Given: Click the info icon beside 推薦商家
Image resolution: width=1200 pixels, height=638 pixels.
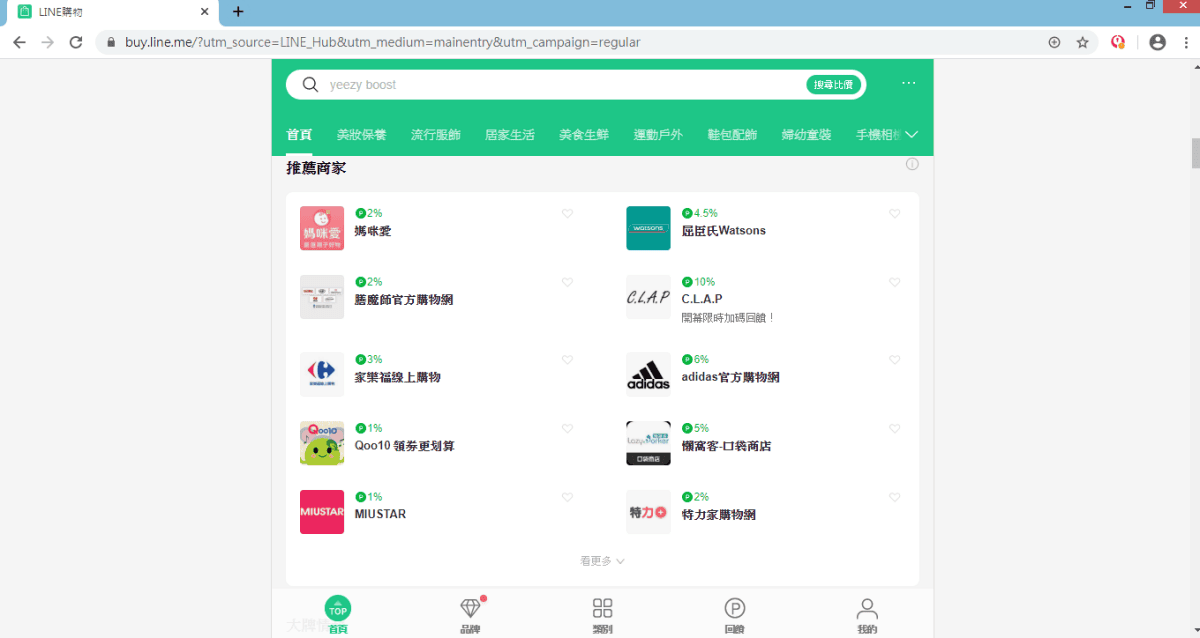Looking at the screenshot, I should click(912, 164).
